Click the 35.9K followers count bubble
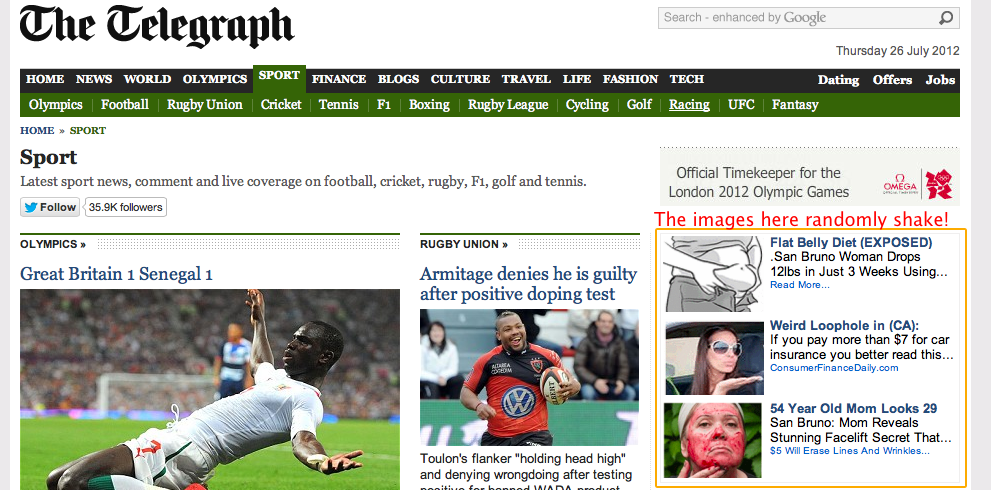The height and width of the screenshot is (490, 991). click(125, 207)
